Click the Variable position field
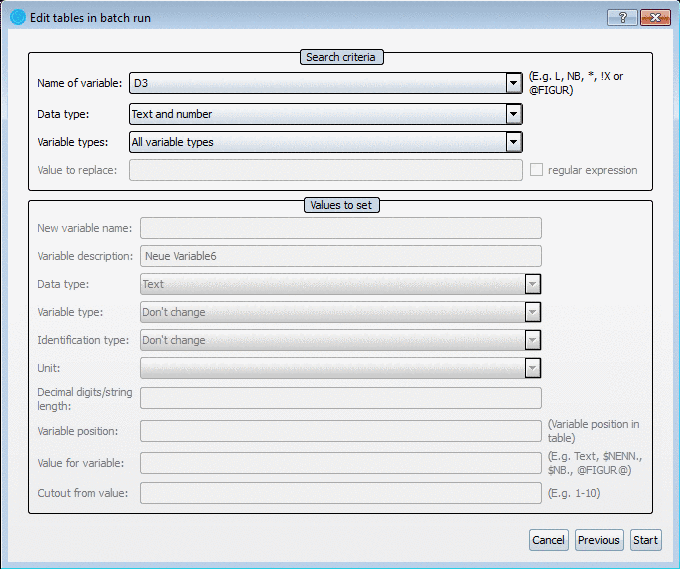The height and width of the screenshot is (569, 680). click(x=340, y=431)
